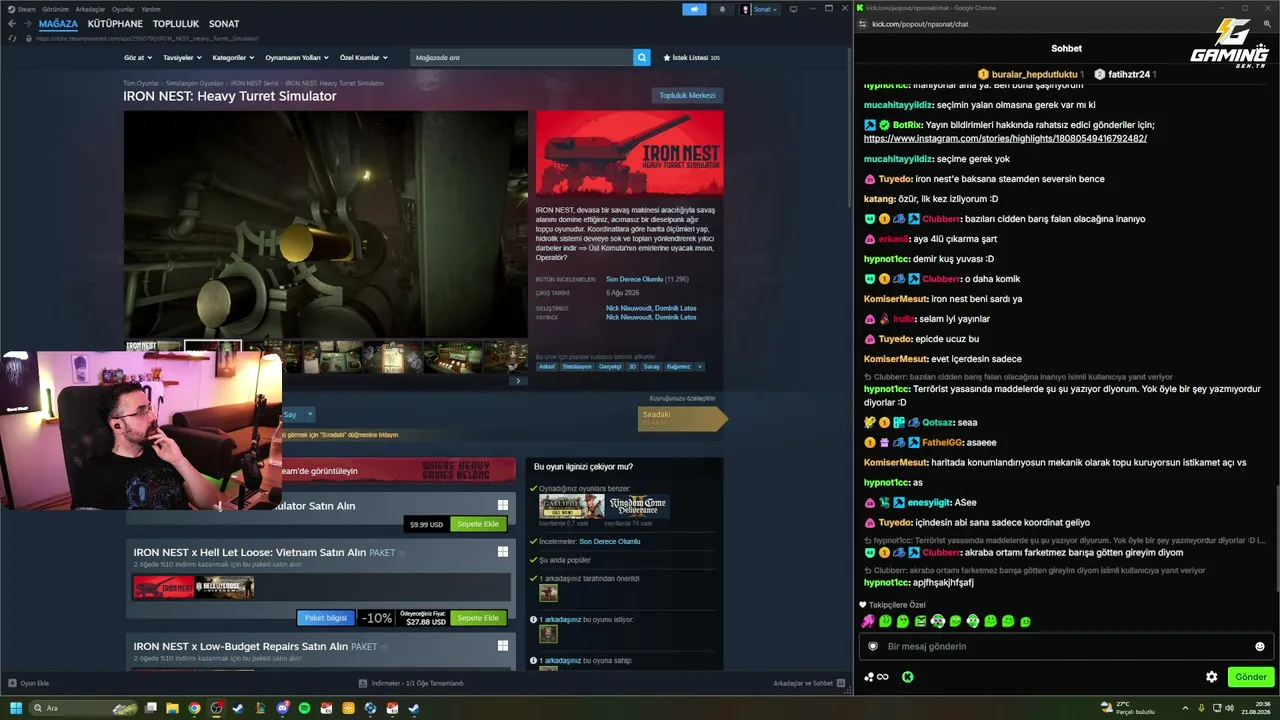Switch to the MAĞAZA tab
1280x720 pixels.
(58, 24)
